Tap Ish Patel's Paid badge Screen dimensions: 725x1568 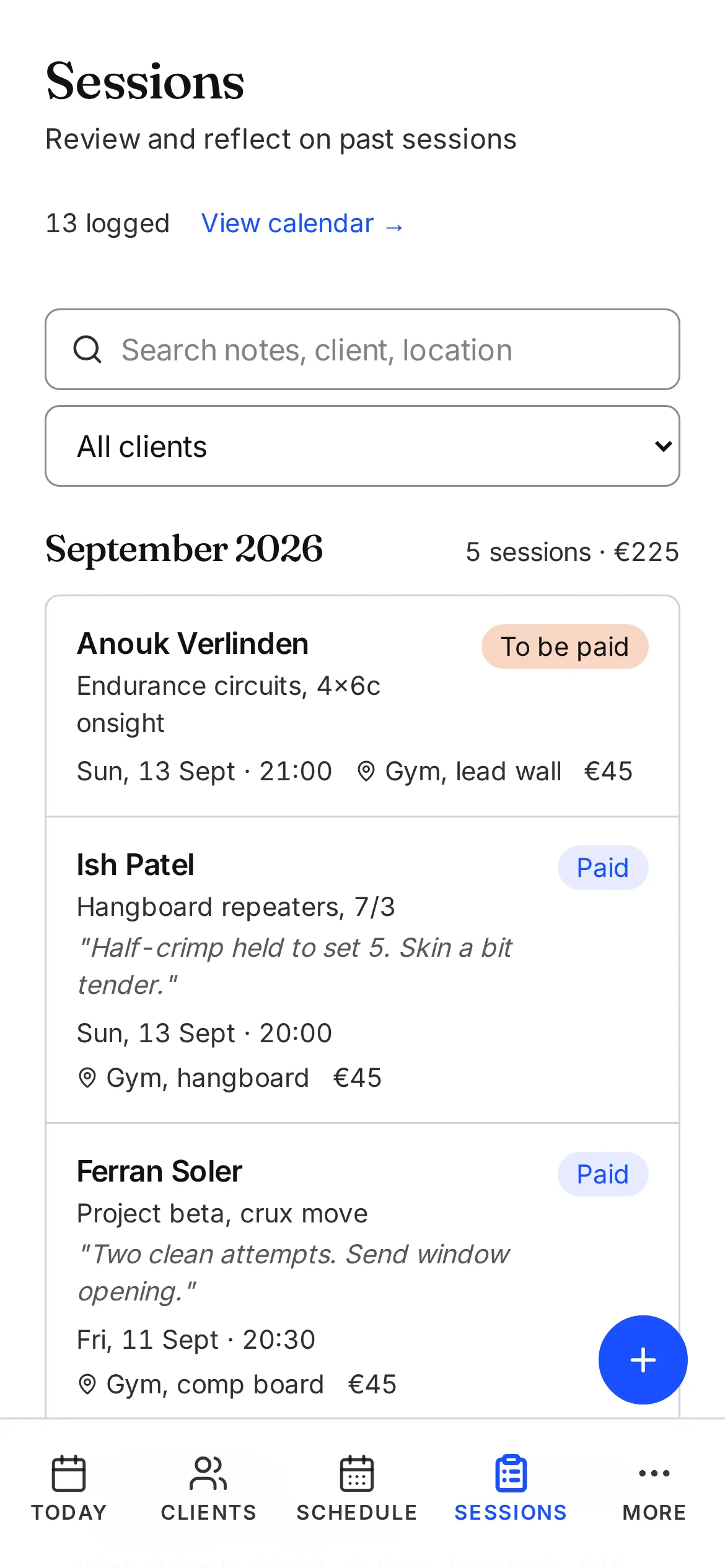[603, 868]
